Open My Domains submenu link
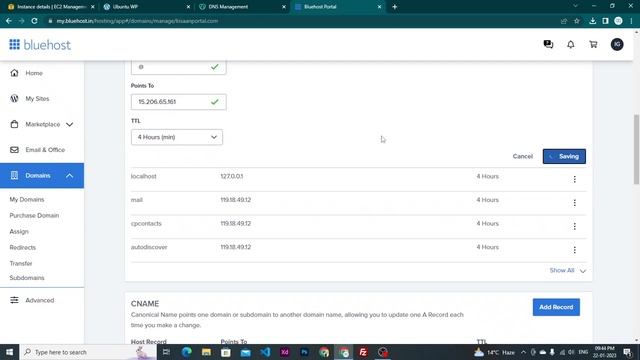640x360 pixels. (x=27, y=200)
